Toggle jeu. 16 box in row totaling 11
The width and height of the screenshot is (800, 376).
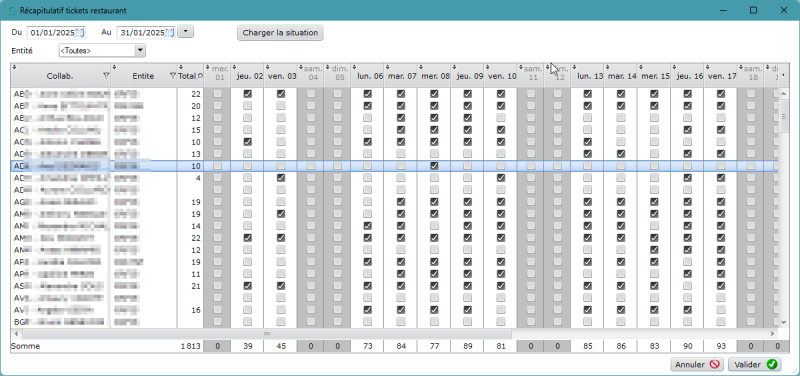point(687,273)
